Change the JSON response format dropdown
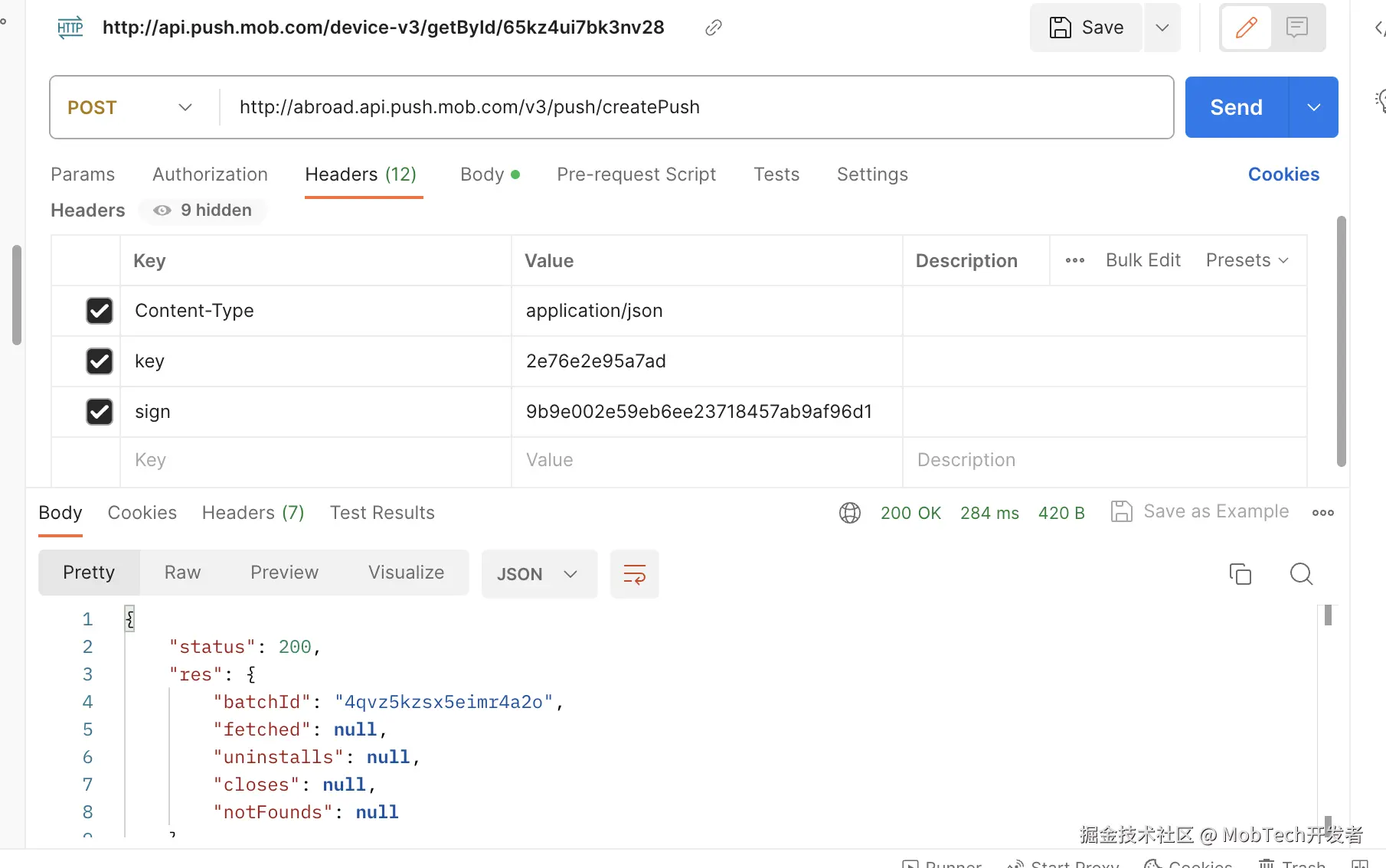1386x868 pixels. (x=538, y=574)
